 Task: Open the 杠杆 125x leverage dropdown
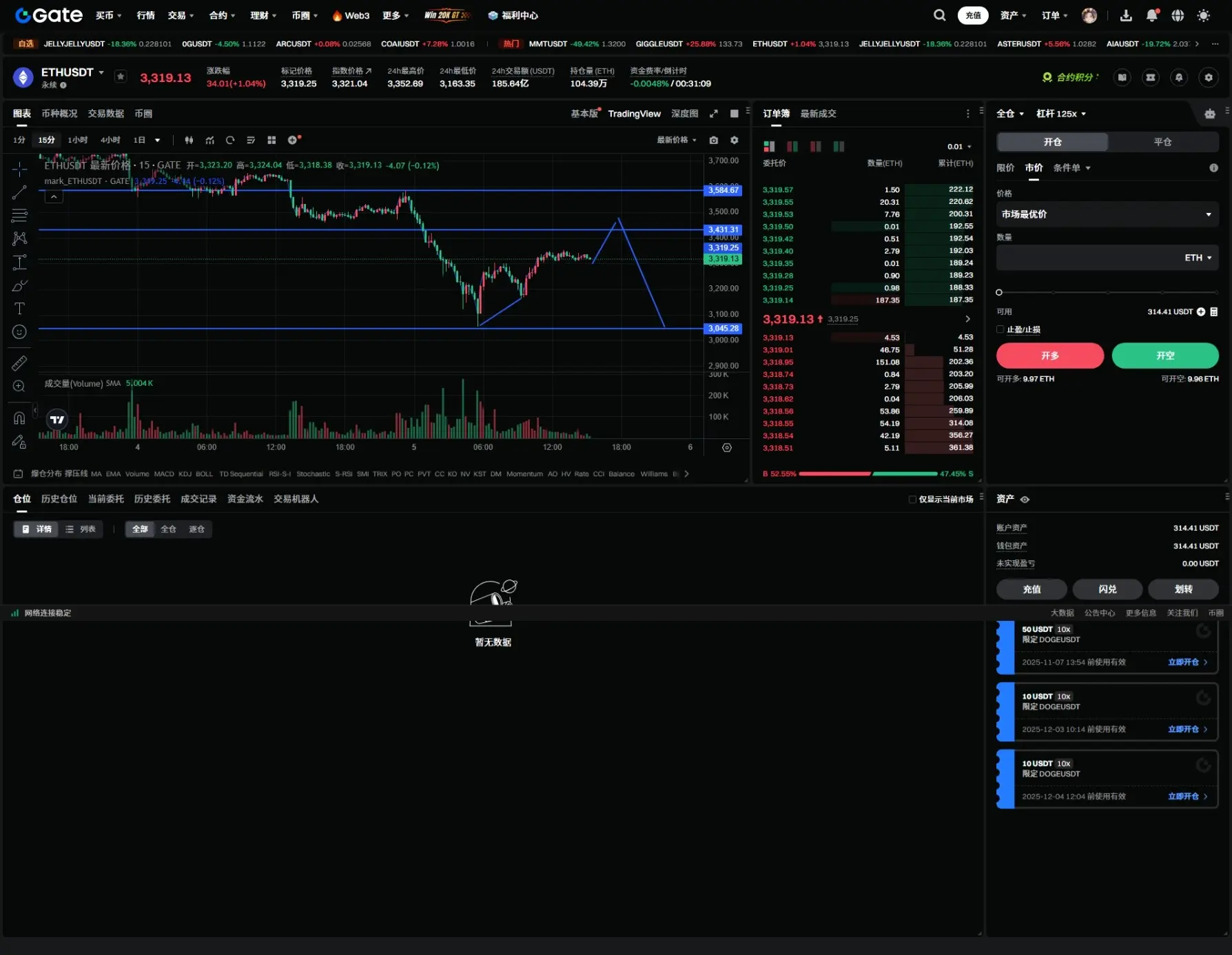(x=1061, y=114)
